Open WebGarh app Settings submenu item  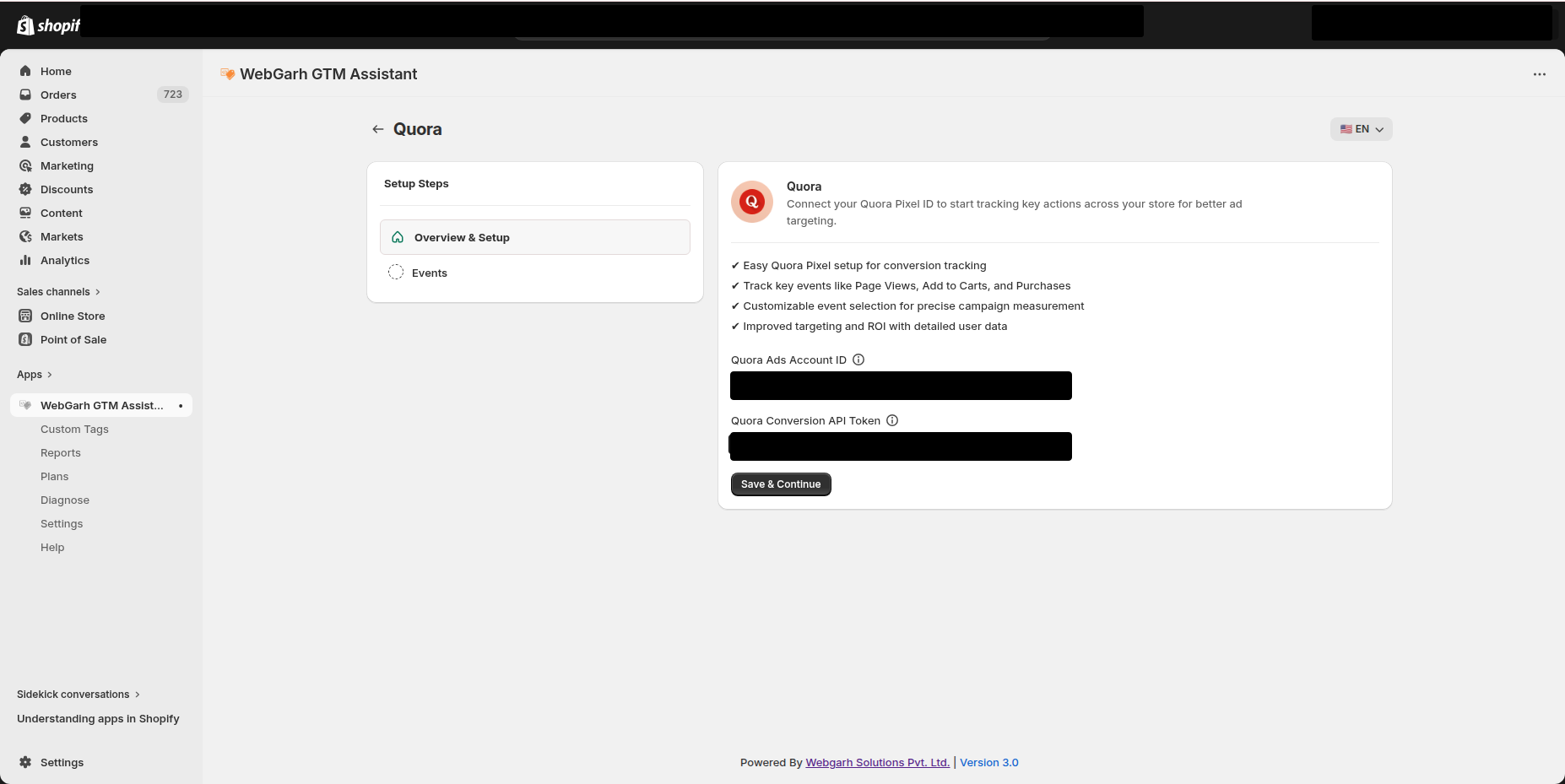pyautogui.click(x=62, y=524)
